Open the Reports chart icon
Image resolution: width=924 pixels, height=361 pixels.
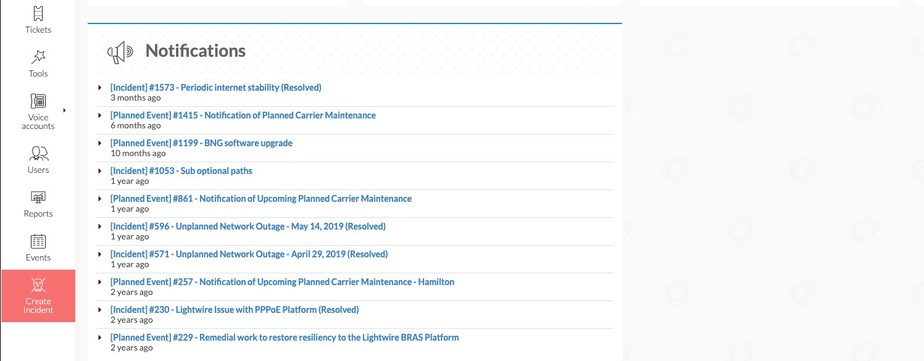(38, 197)
